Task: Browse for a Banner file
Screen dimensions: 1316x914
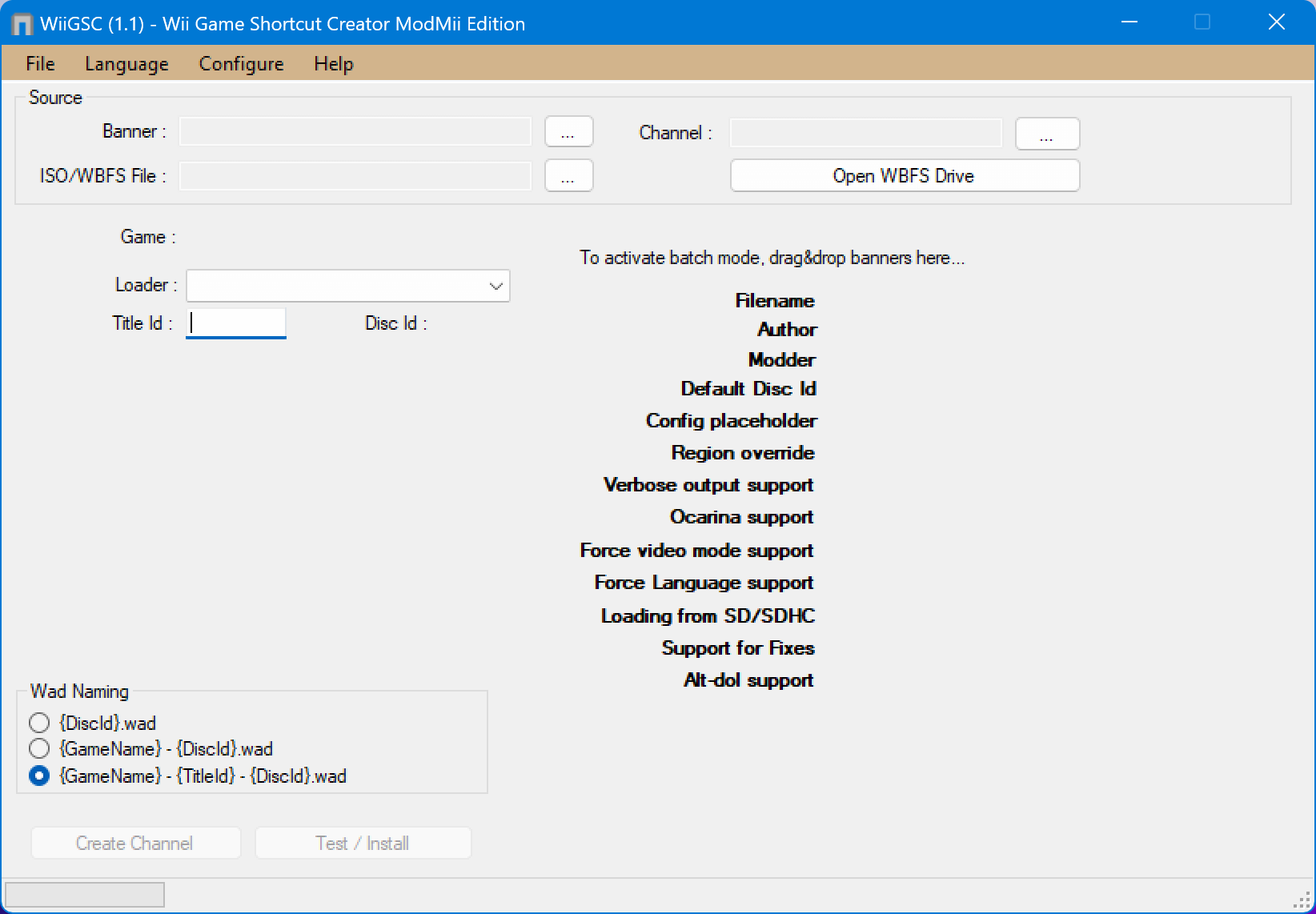Action: (x=568, y=132)
